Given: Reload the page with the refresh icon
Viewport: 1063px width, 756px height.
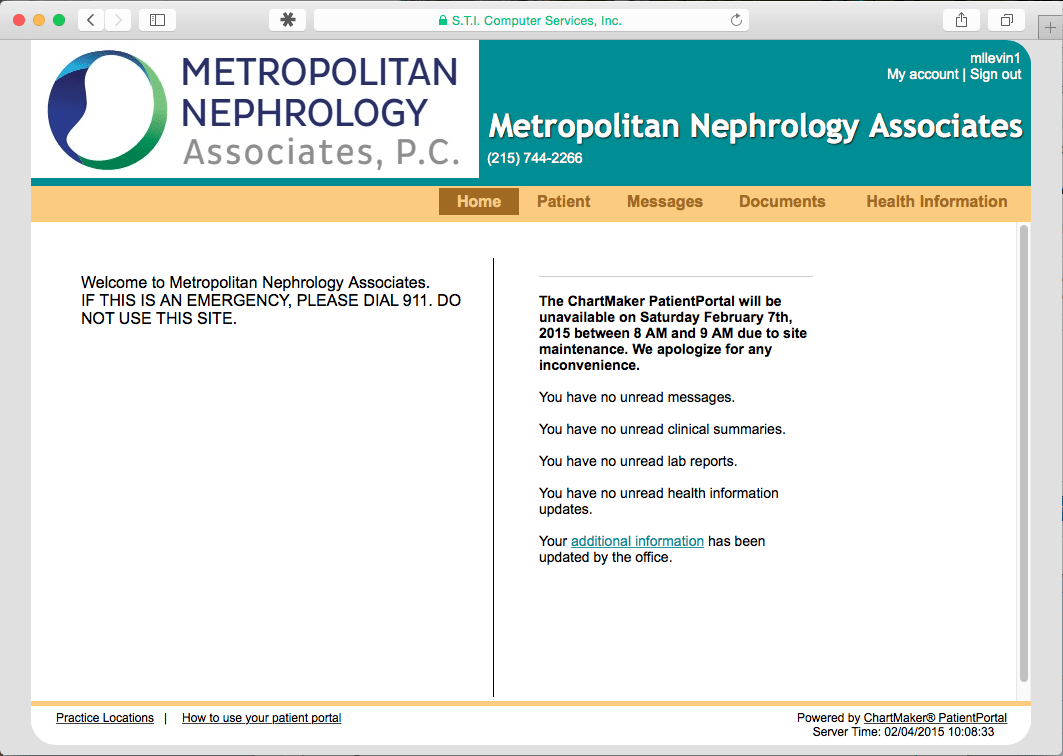Looking at the screenshot, I should pyautogui.click(x=736, y=20).
